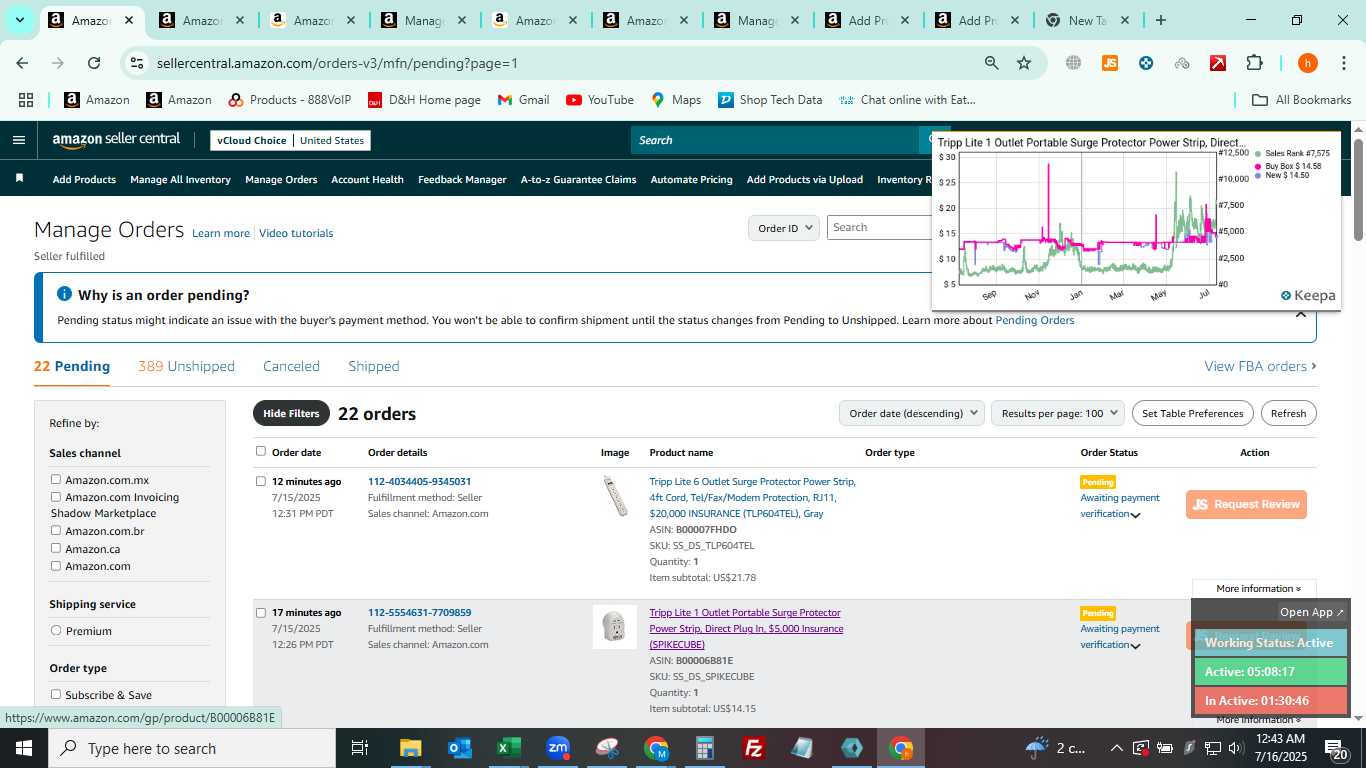Switch to the 22 Pending tab
Viewport: 1366px width, 768px height.
(72, 366)
